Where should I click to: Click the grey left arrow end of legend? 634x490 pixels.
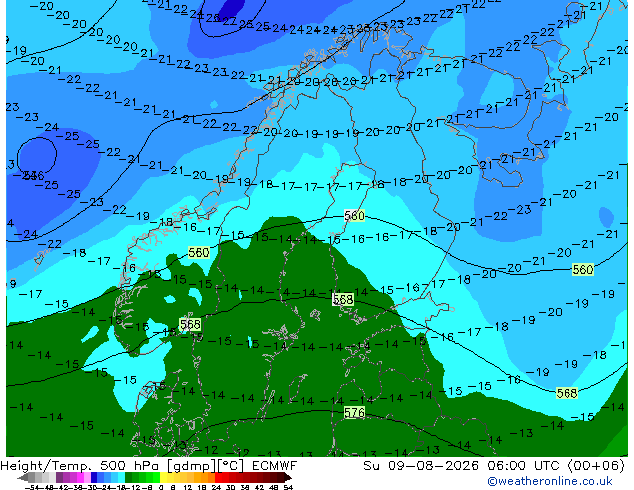[x=23, y=477]
